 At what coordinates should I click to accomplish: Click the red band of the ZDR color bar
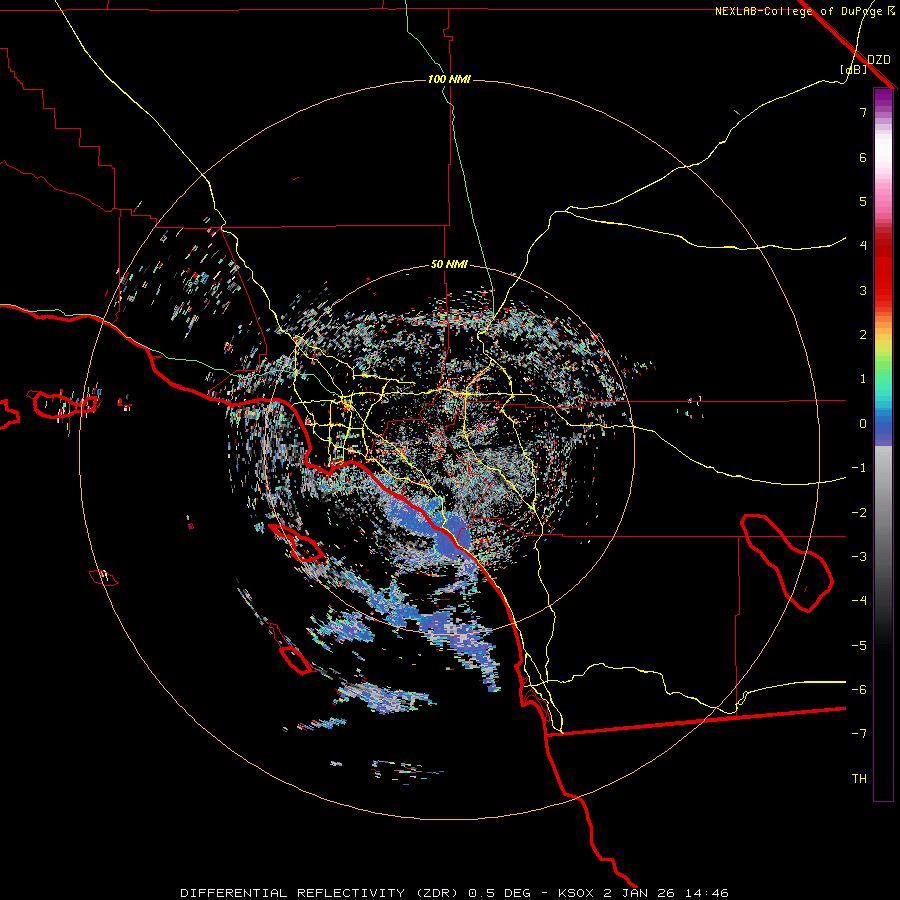(x=883, y=276)
